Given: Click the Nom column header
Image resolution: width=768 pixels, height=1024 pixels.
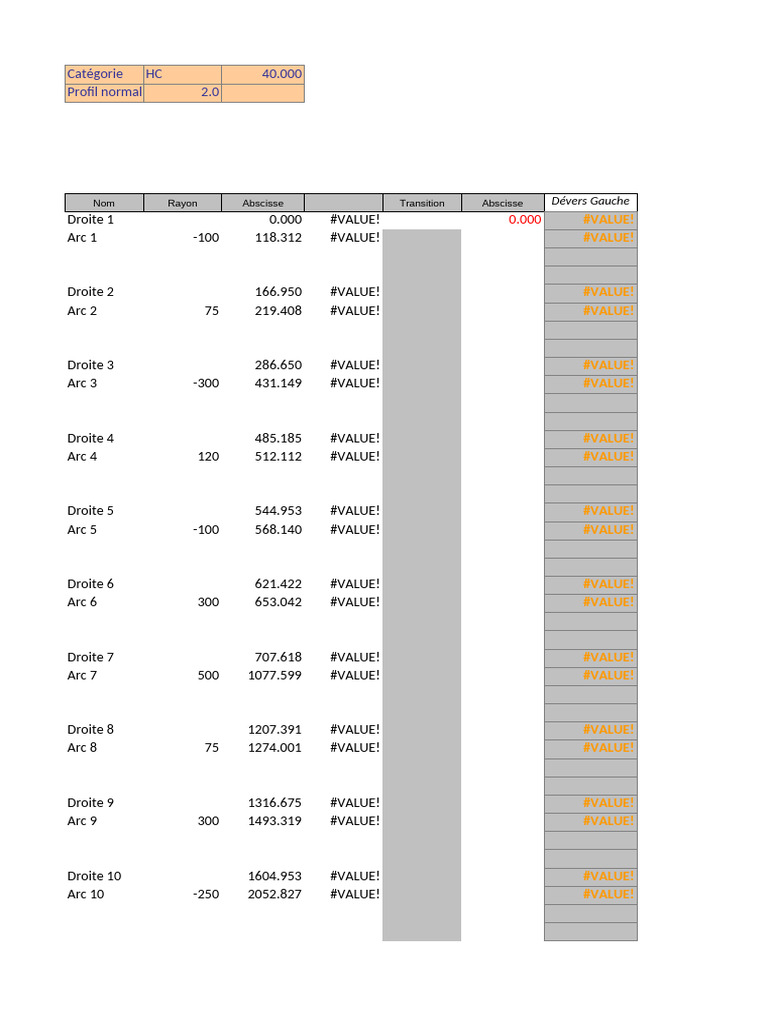Looking at the screenshot, I should (104, 203).
